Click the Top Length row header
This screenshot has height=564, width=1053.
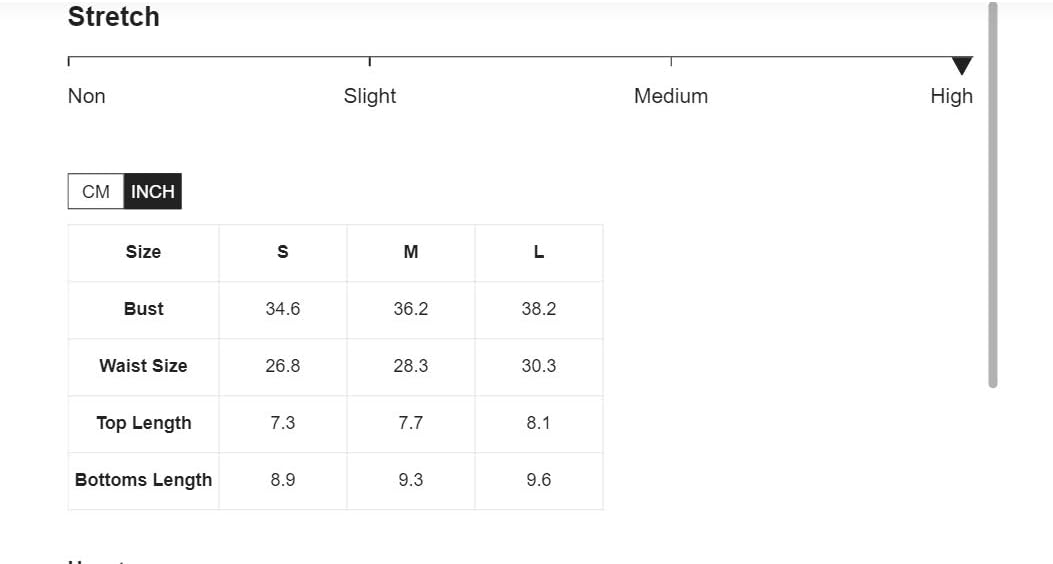pos(144,423)
